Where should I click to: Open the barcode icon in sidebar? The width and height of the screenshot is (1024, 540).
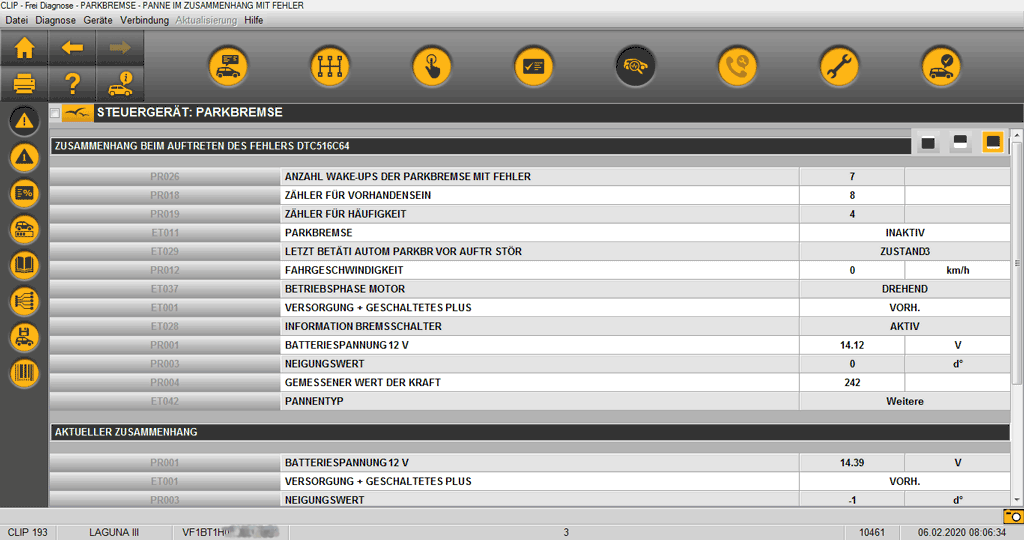24,374
